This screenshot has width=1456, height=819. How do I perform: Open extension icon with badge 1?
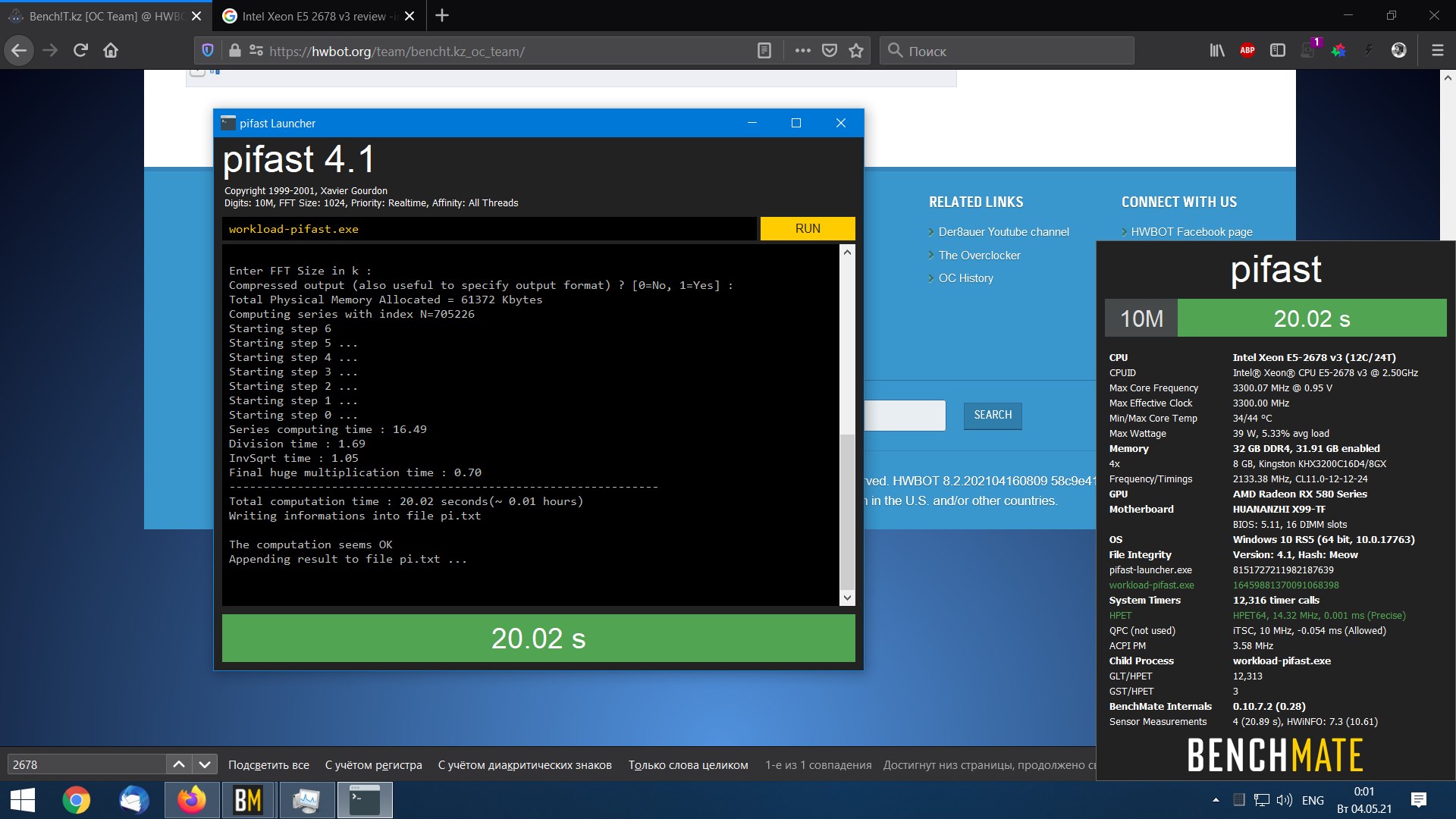(1310, 49)
